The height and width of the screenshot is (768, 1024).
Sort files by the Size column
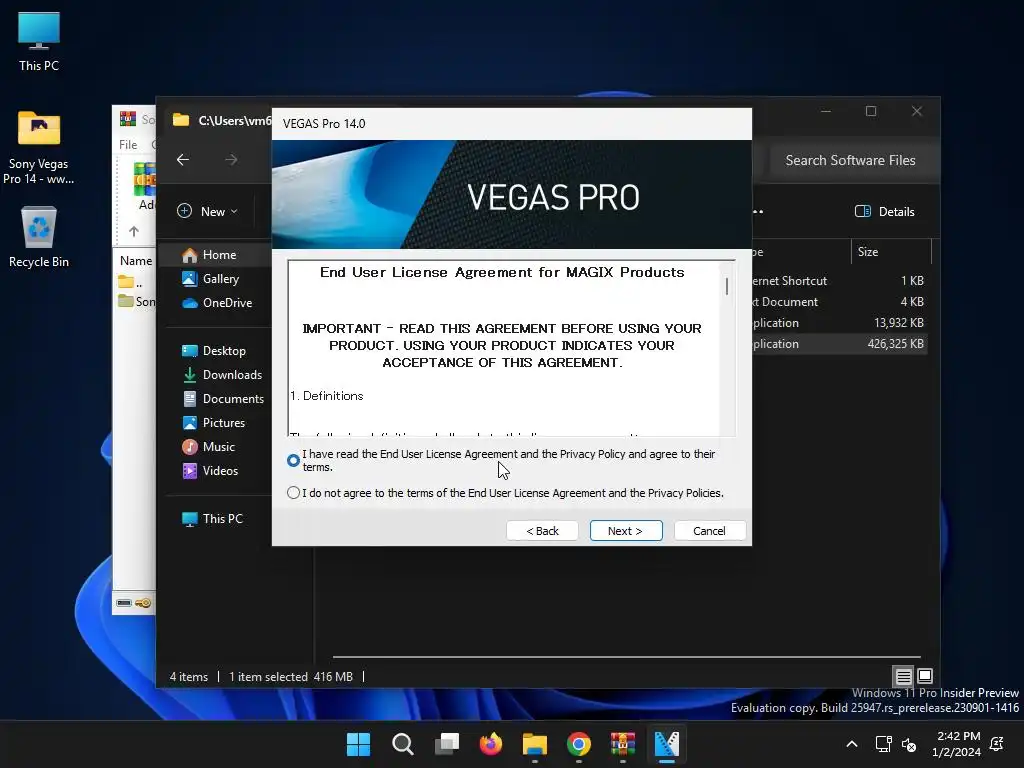click(x=891, y=251)
